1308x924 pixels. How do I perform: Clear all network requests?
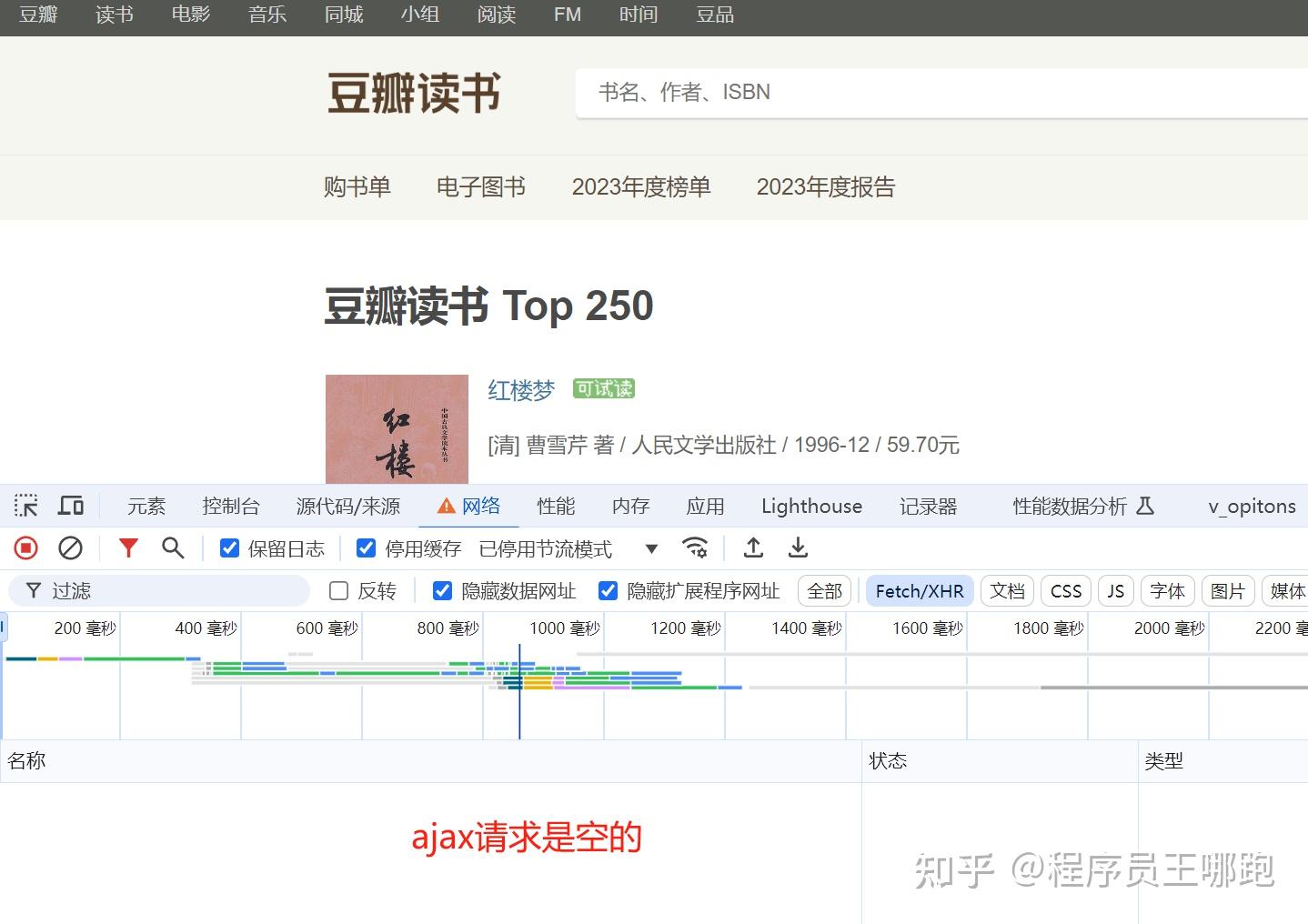[70, 547]
